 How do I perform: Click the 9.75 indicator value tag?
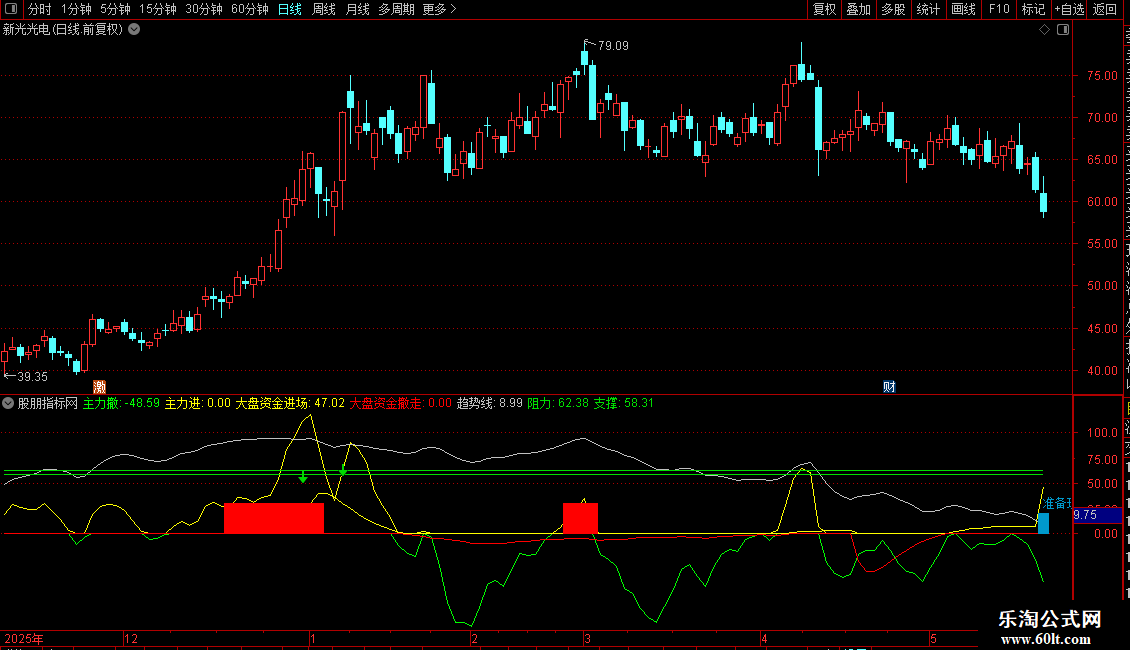(1097, 515)
